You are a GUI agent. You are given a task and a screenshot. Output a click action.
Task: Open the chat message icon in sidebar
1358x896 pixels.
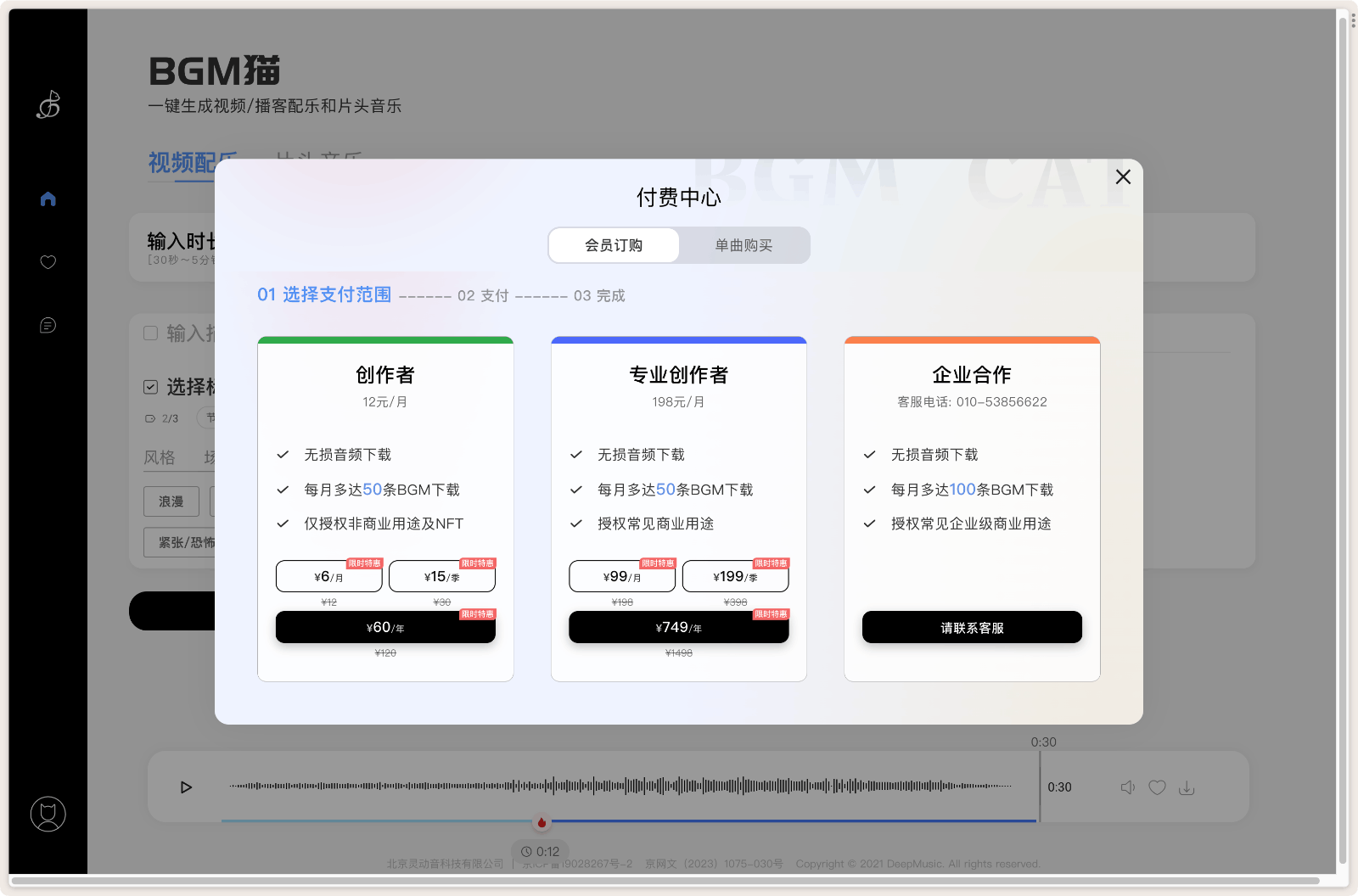[48, 325]
